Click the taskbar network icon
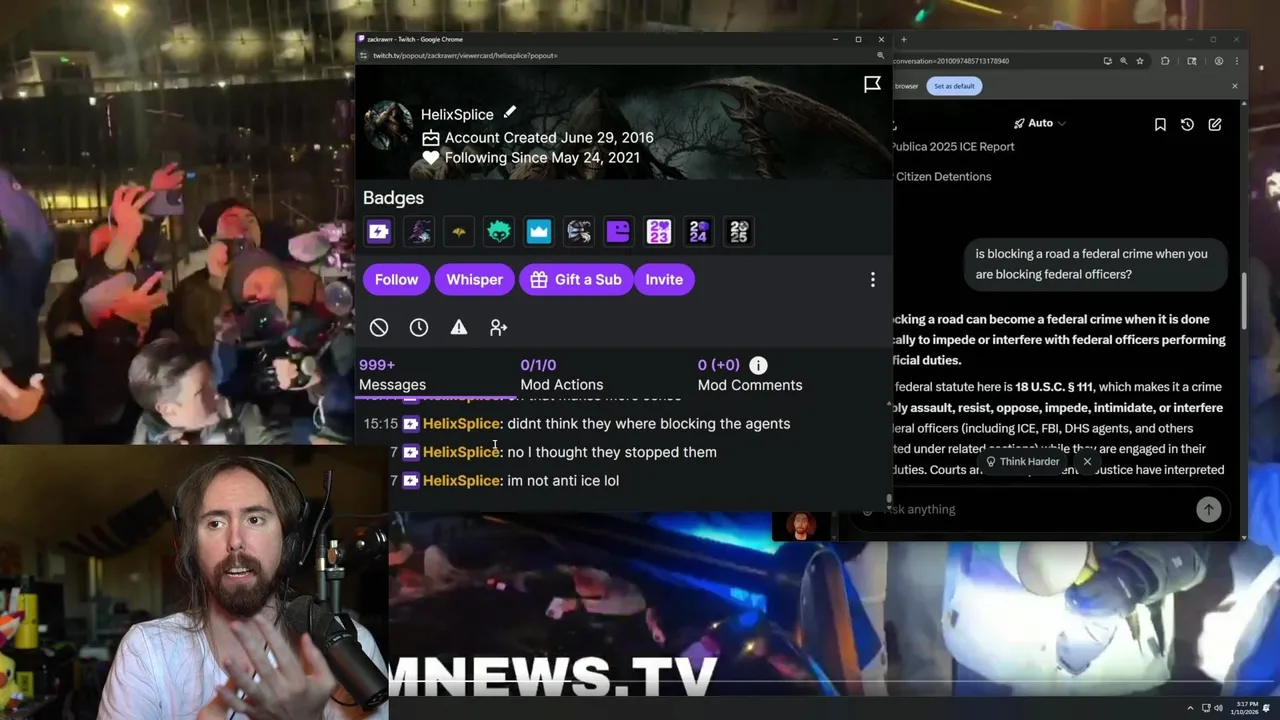The image size is (1280, 720). pyautogui.click(x=1205, y=709)
